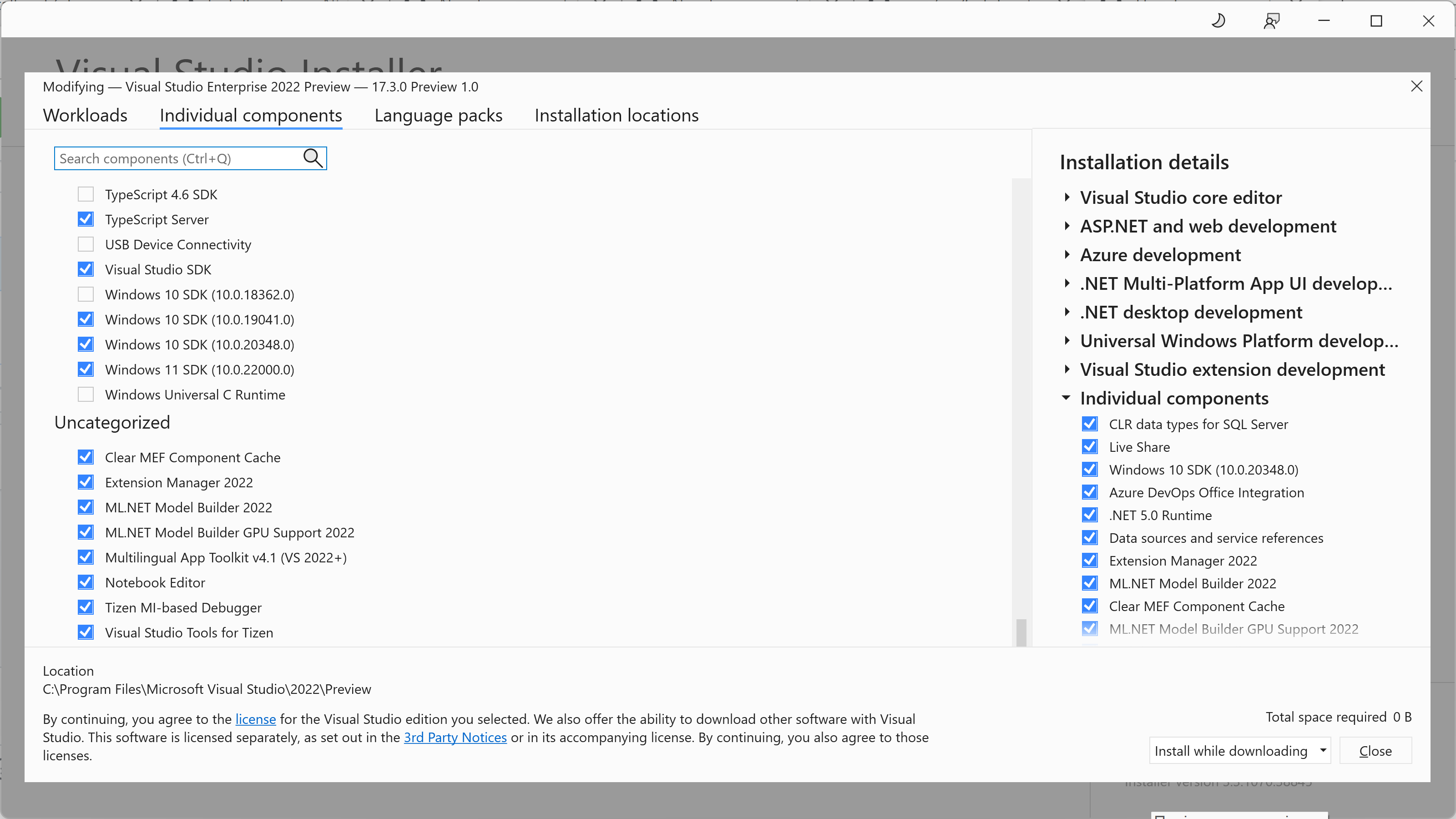Open the 3rd Party Notices link
The width and height of the screenshot is (1456, 819).
click(x=455, y=737)
